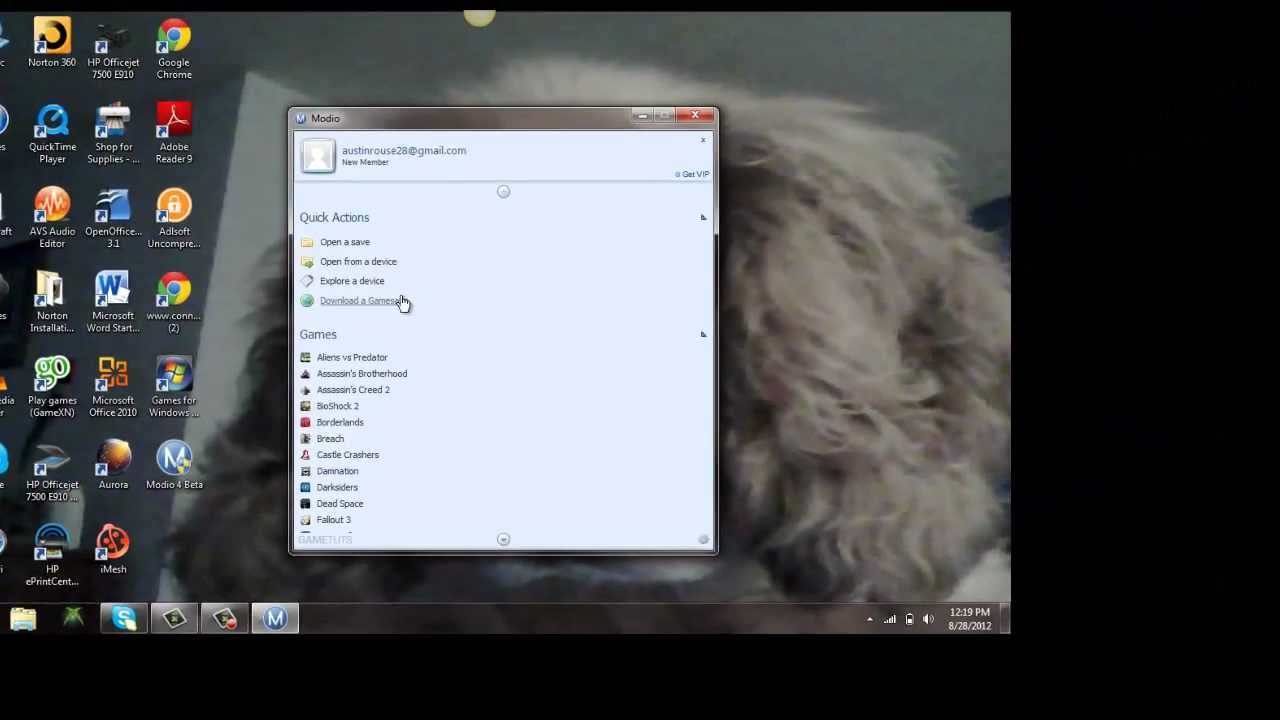Open Norton Installation desktop folder
This screenshot has width=1280, height=720.
coord(52,302)
